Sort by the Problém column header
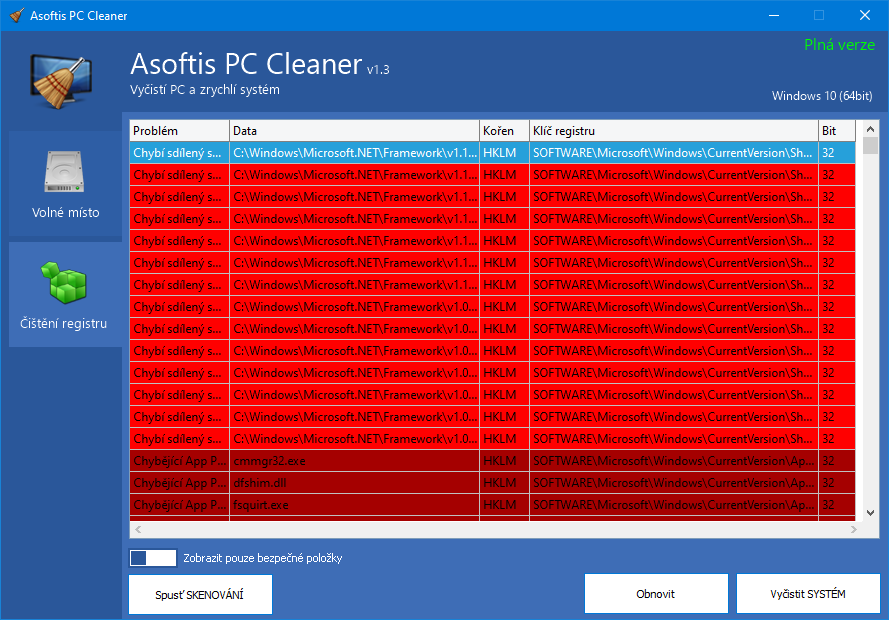This screenshot has width=889, height=620. click(179, 131)
